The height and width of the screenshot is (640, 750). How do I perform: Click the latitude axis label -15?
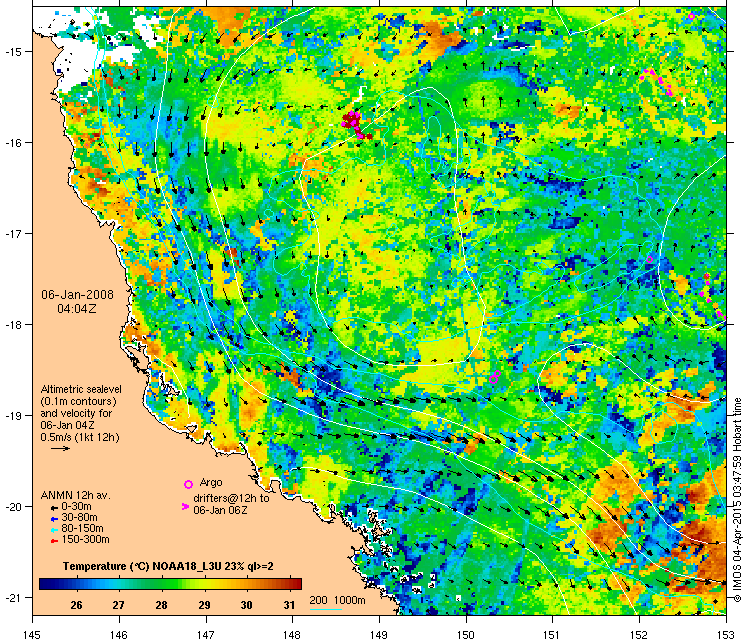13,51
